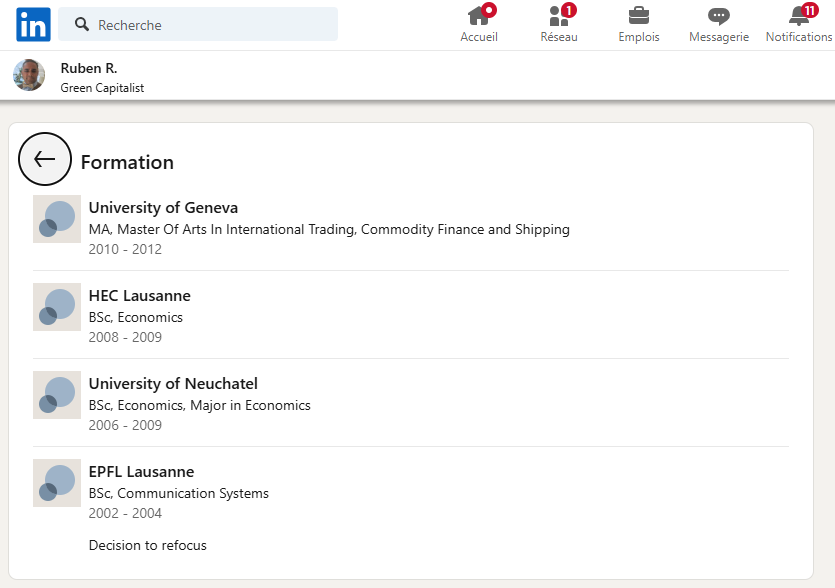Viewport: 835px width, 588px height.
Task: Open University of Neuchatel school logo
Action: point(57,395)
